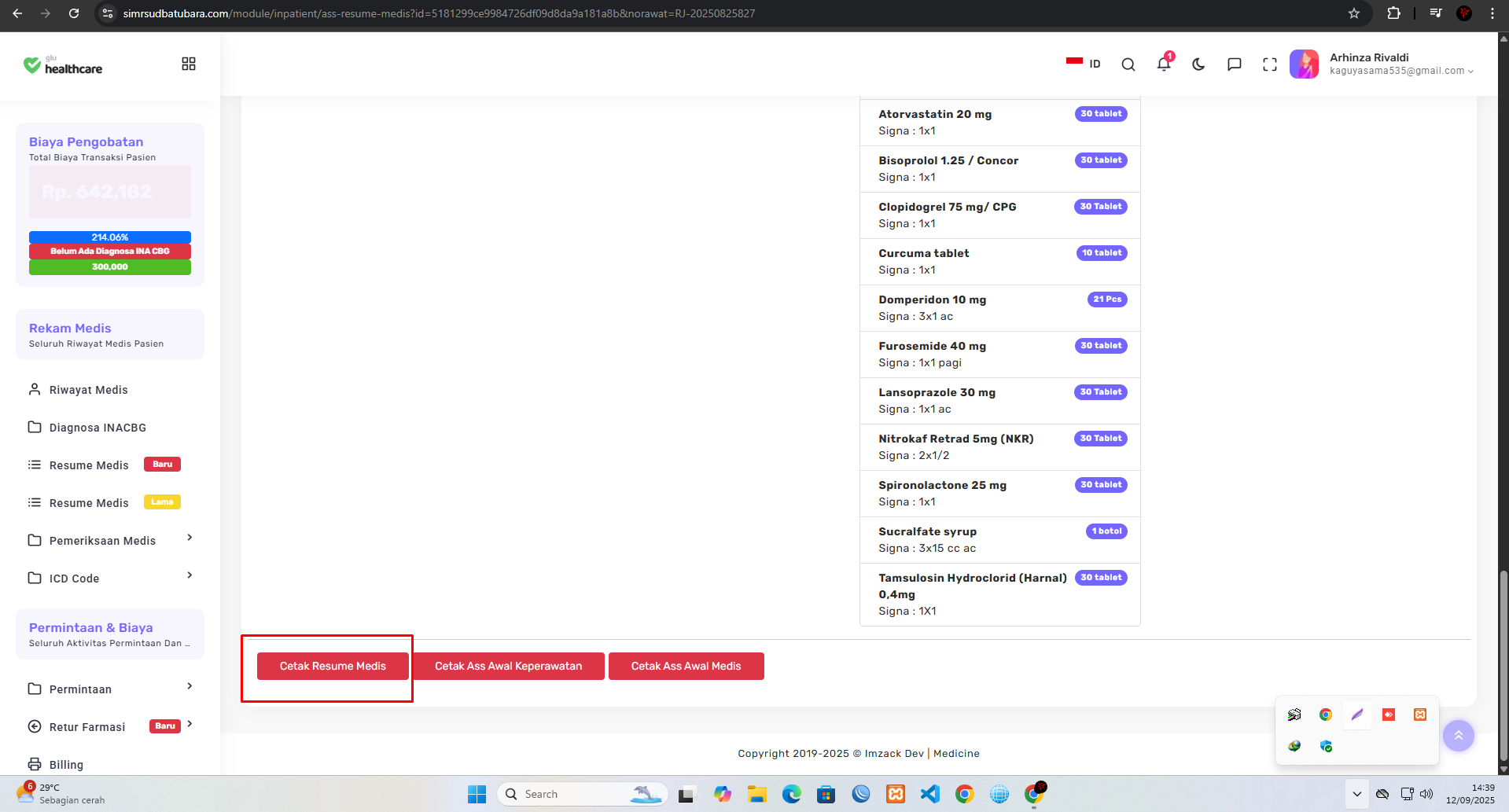Click the search magnifier icon in header
This screenshot has height=812, width=1509.
[1128, 64]
